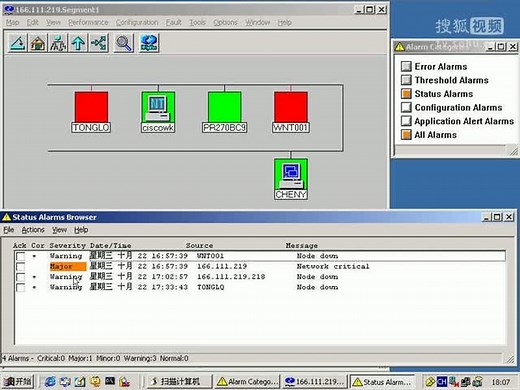Viewport: 520px width, 390px height.
Task: Switch to Status Alarm... taskbar button
Action: pyautogui.click(x=382, y=381)
